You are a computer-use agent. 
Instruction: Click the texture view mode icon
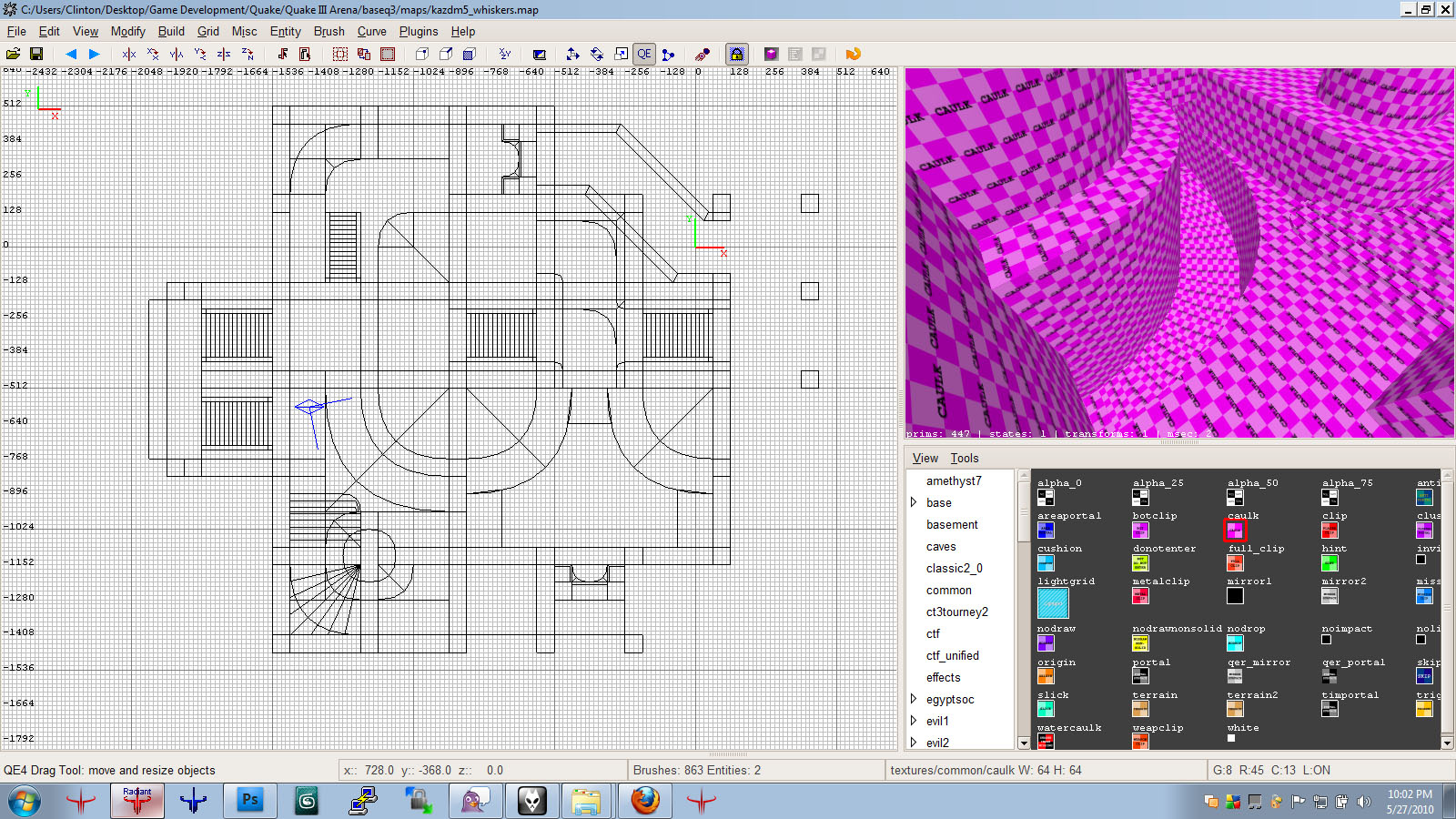(x=540, y=55)
